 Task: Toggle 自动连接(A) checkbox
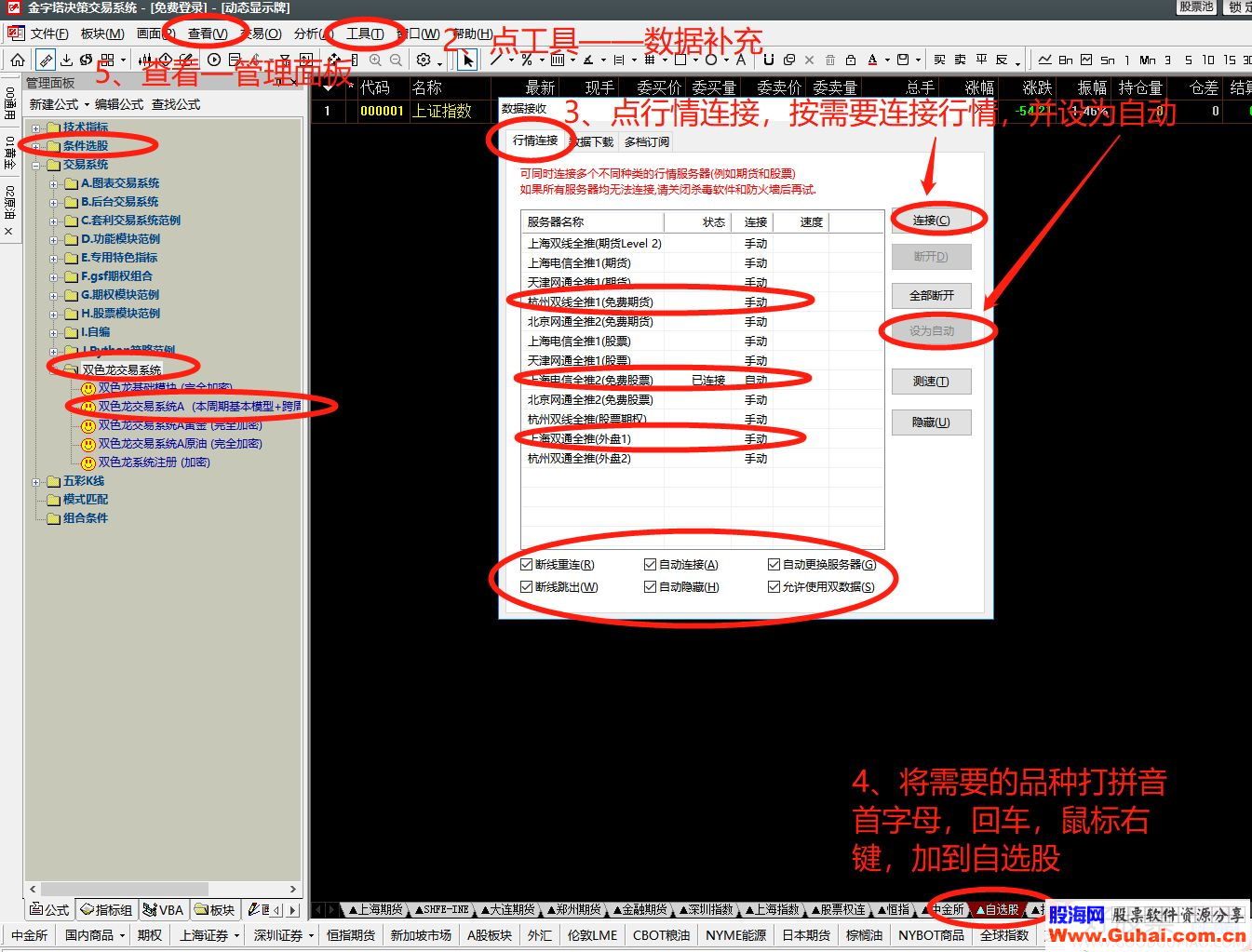(x=651, y=565)
